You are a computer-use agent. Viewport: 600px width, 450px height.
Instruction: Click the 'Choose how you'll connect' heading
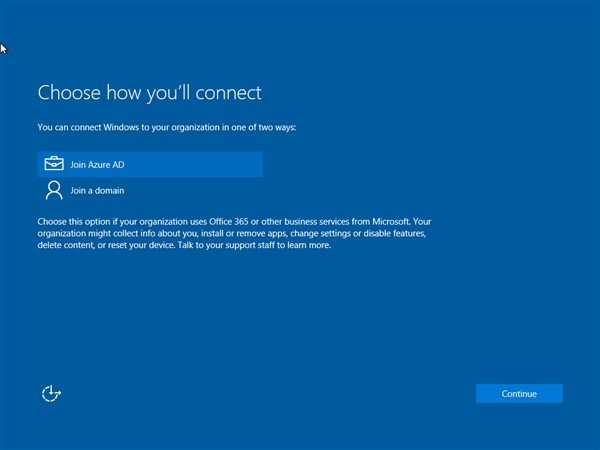[x=149, y=93]
